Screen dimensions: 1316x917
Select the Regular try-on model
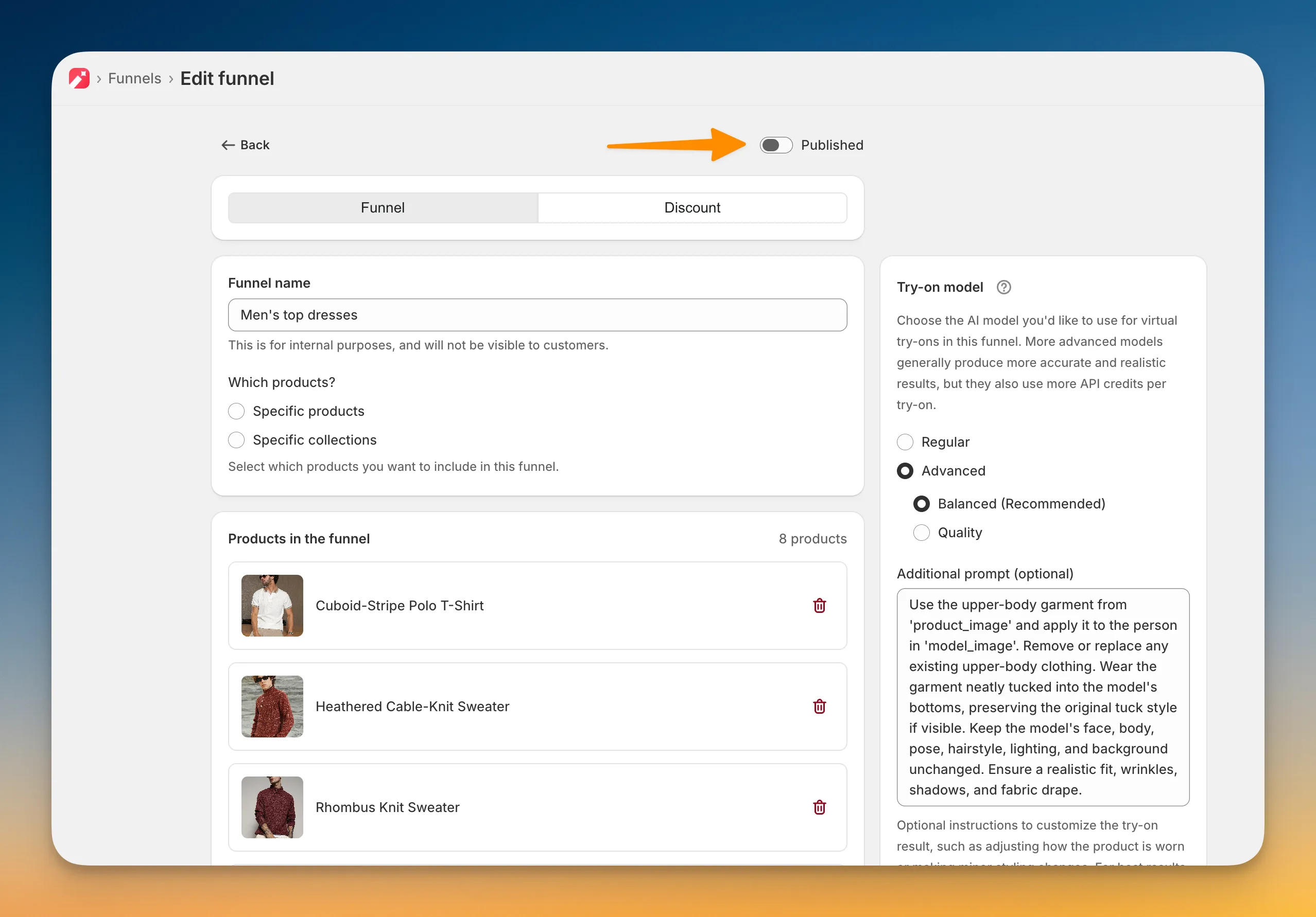coord(905,442)
